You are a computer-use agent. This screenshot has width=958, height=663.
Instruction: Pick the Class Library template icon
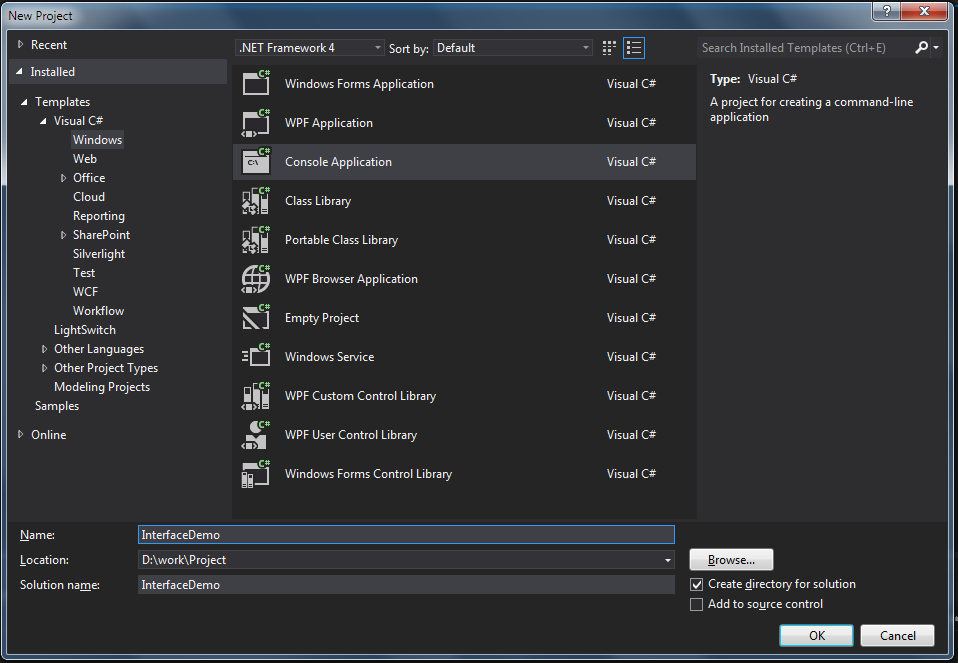256,200
